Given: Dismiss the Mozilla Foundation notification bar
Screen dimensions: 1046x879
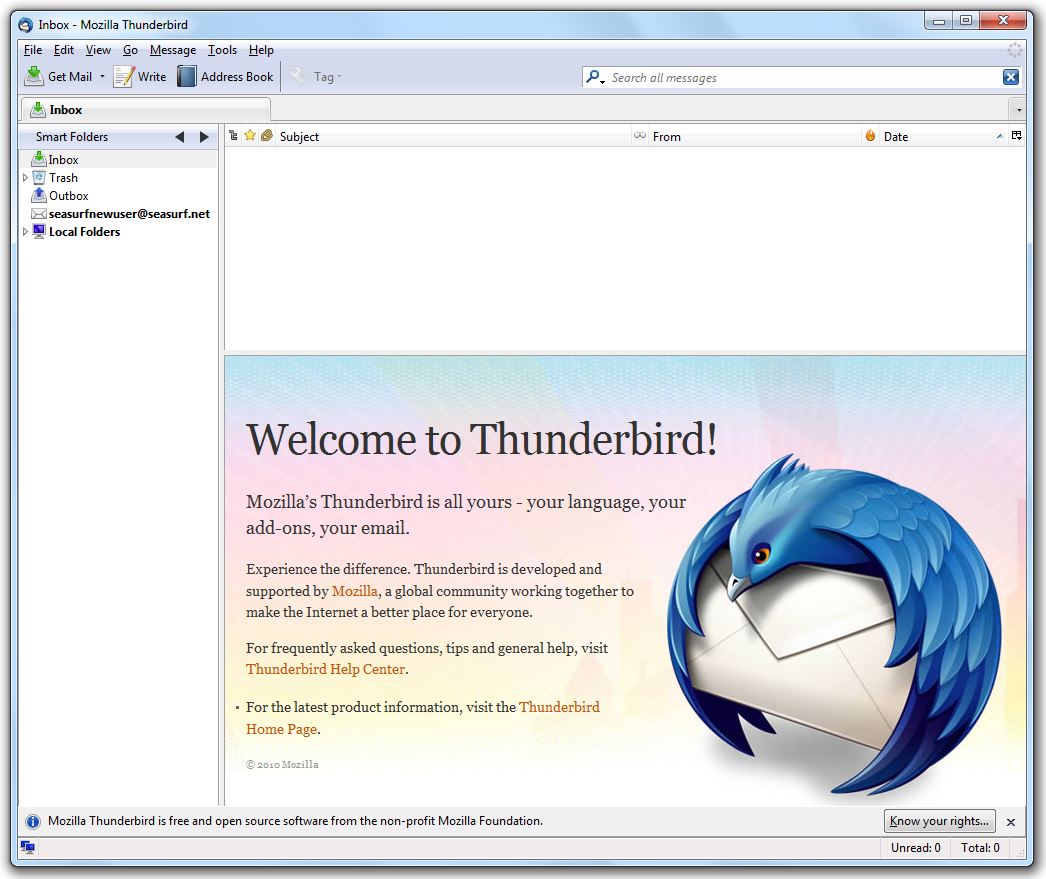Looking at the screenshot, I should pyautogui.click(x=1011, y=822).
